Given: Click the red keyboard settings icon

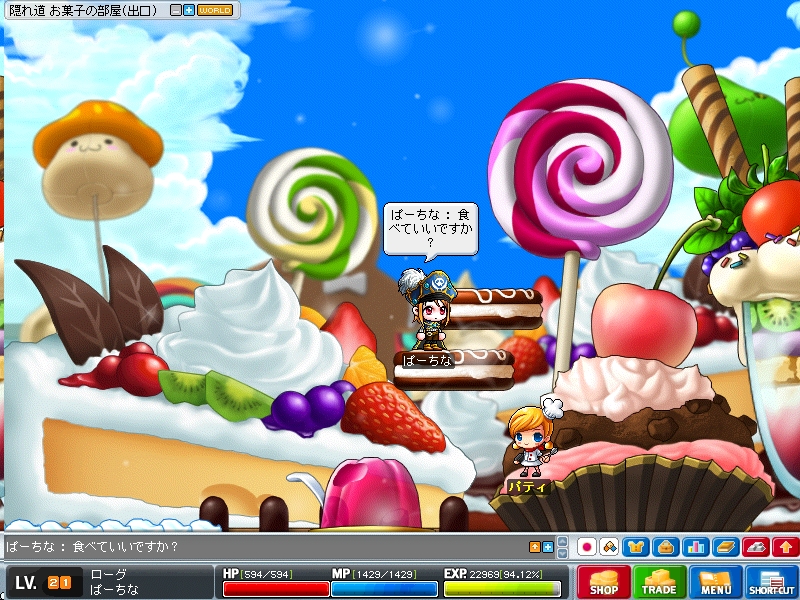Looking at the screenshot, I should [x=756, y=547].
